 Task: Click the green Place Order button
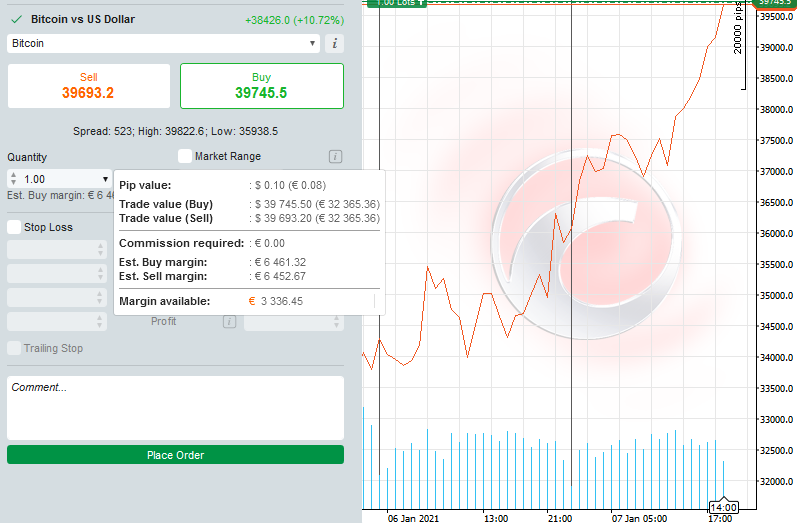pos(175,455)
